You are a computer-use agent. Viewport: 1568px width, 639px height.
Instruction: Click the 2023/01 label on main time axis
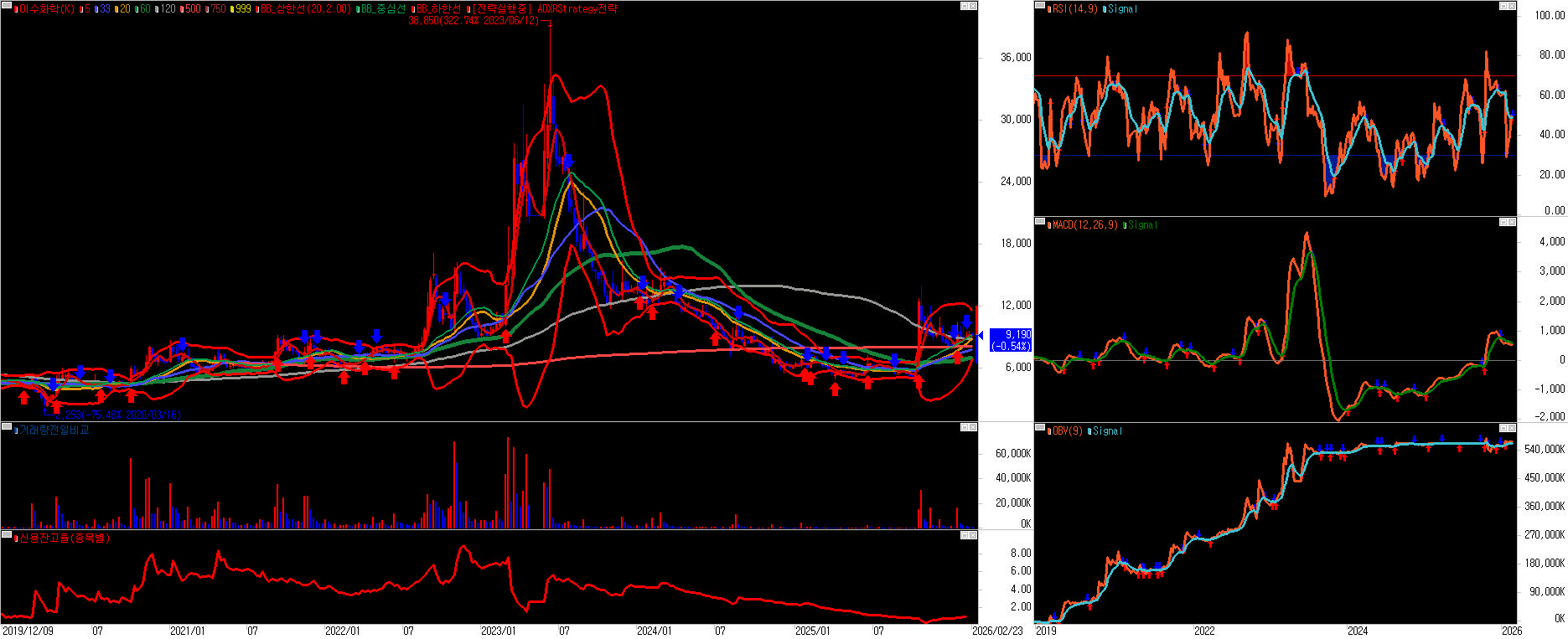pyautogui.click(x=499, y=631)
